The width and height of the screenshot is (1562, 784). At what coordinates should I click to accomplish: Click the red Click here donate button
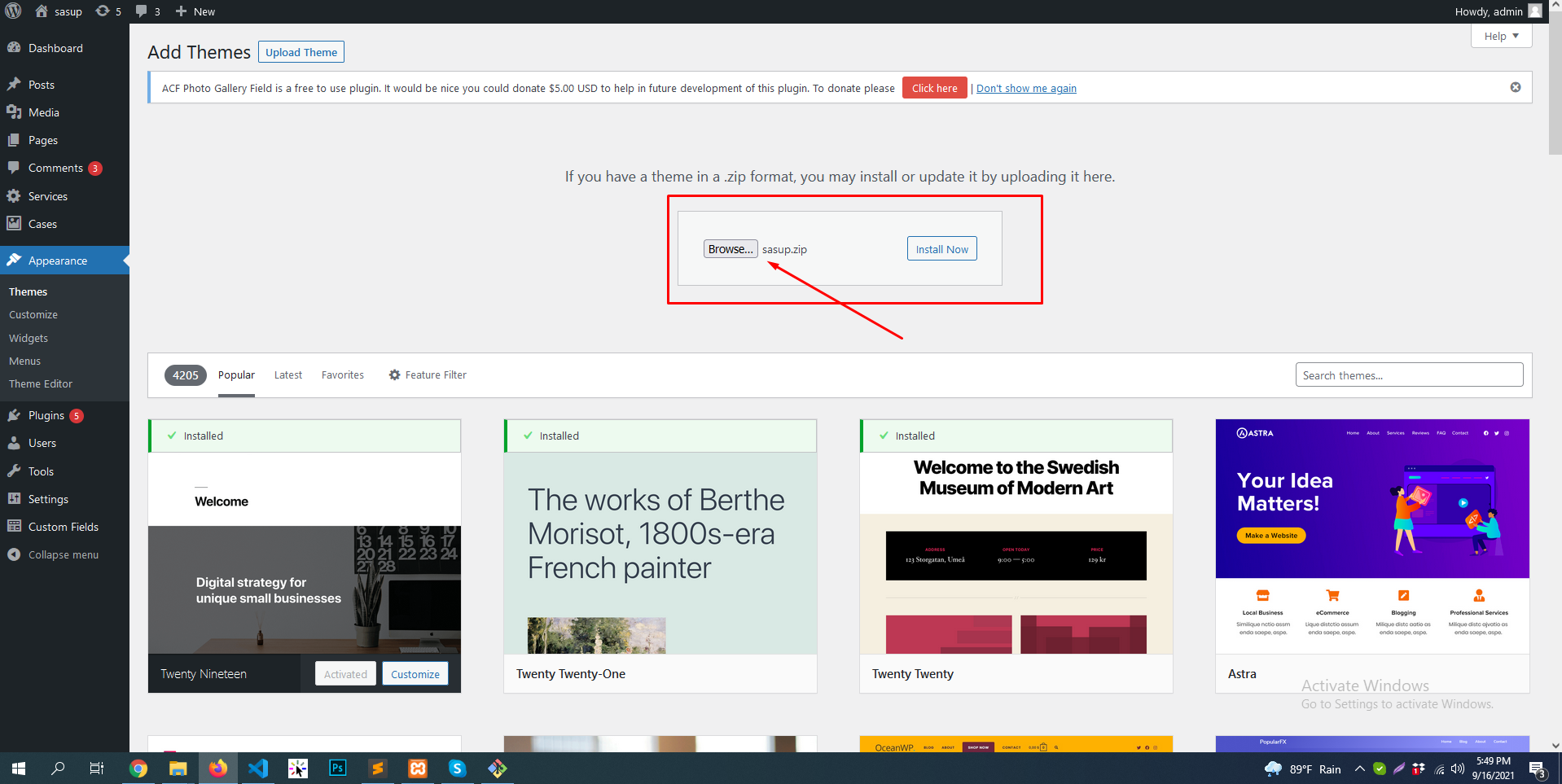(x=934, y=88)
